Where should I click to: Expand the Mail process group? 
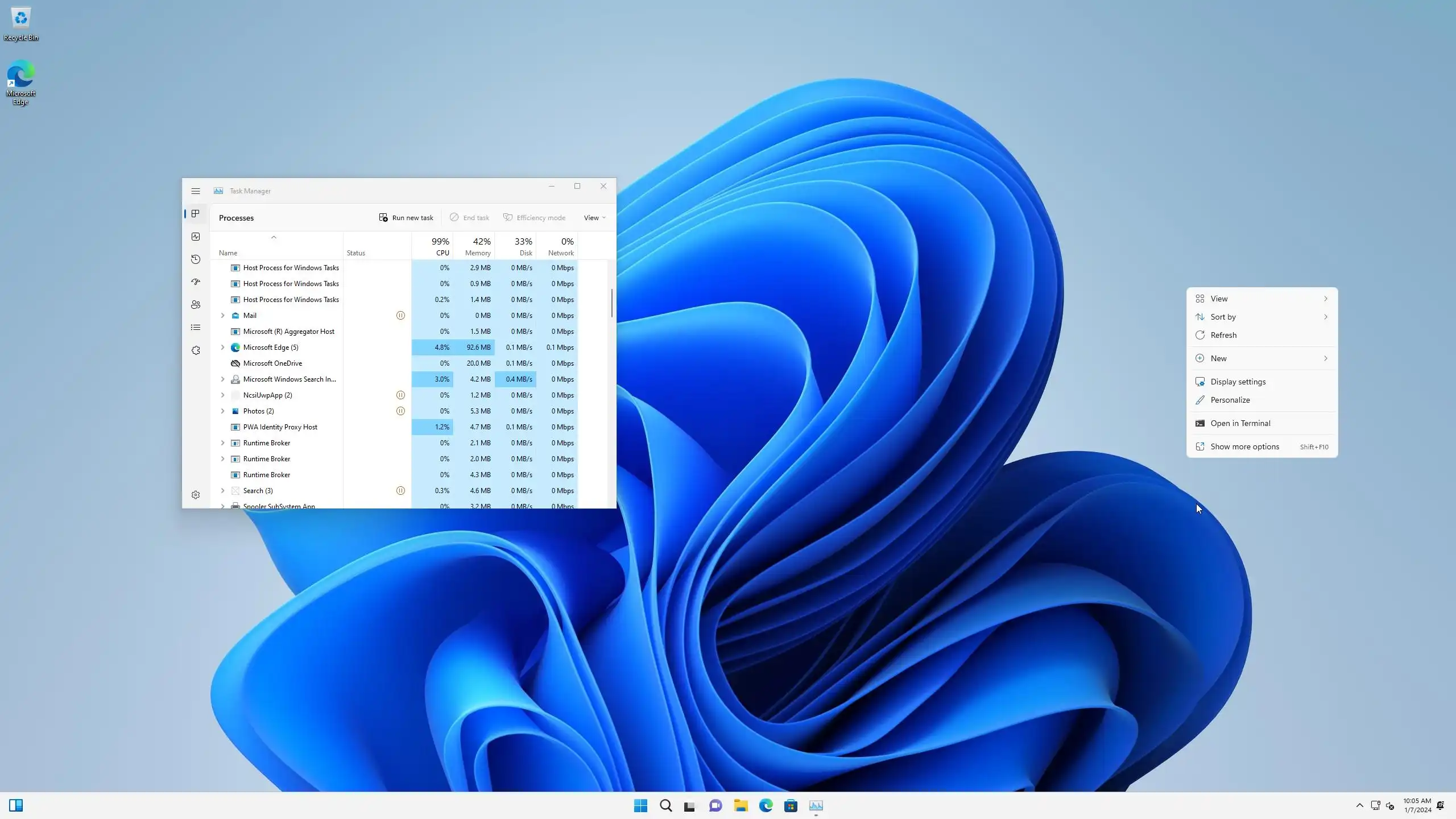coord(222,315)
